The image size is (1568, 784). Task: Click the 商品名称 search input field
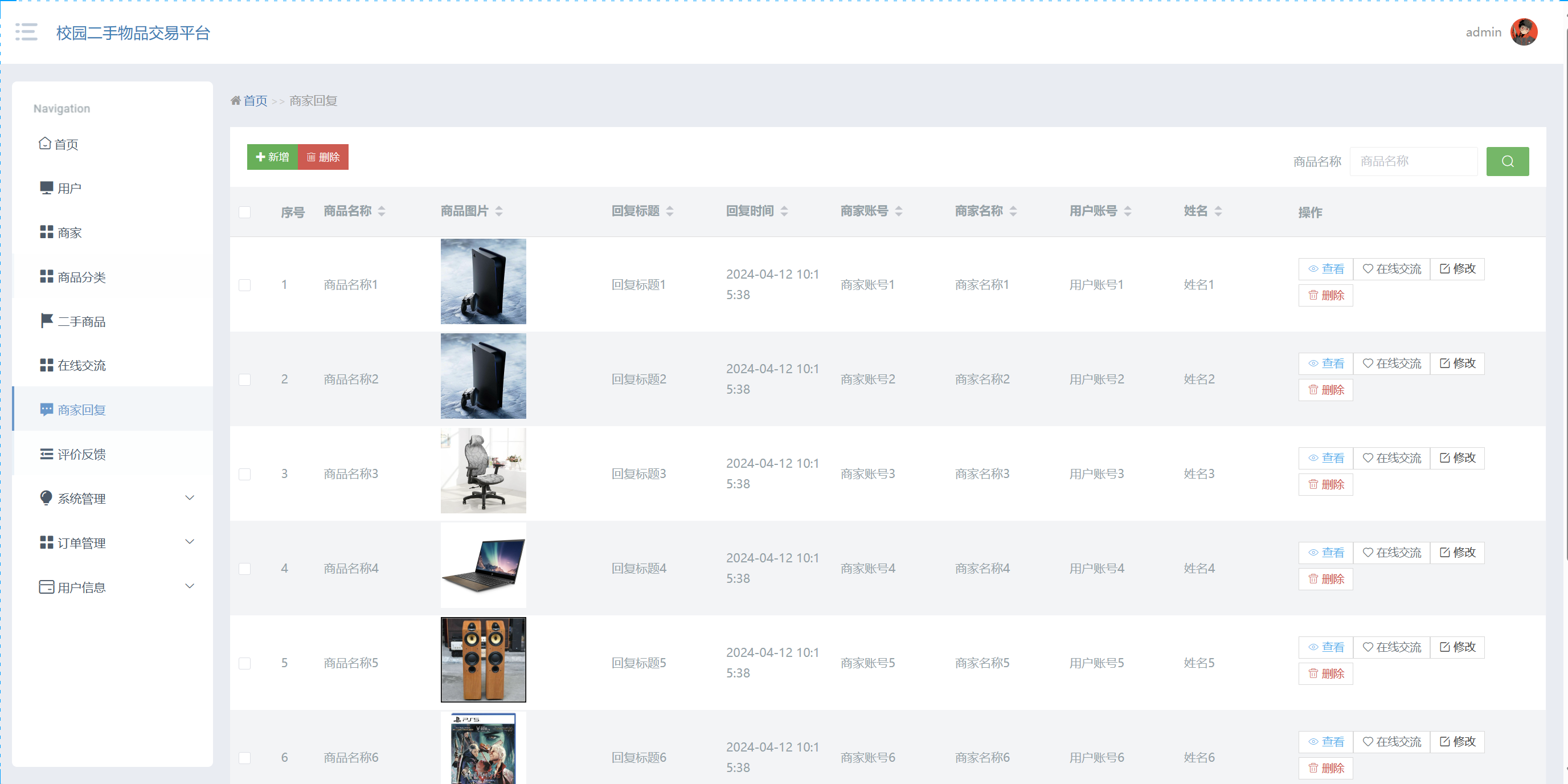tap(1414, 161)
